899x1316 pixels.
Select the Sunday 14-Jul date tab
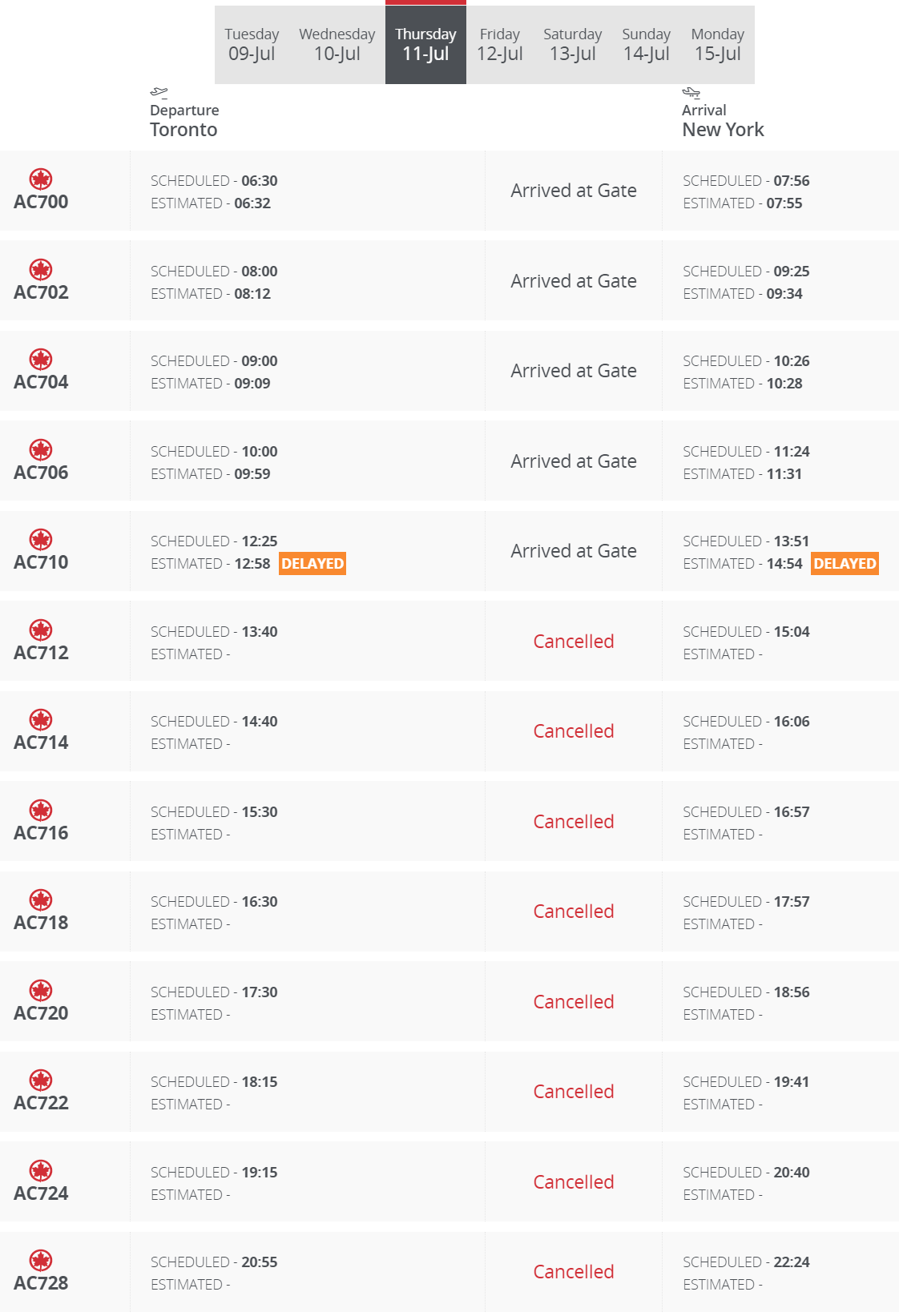(647, 45)
